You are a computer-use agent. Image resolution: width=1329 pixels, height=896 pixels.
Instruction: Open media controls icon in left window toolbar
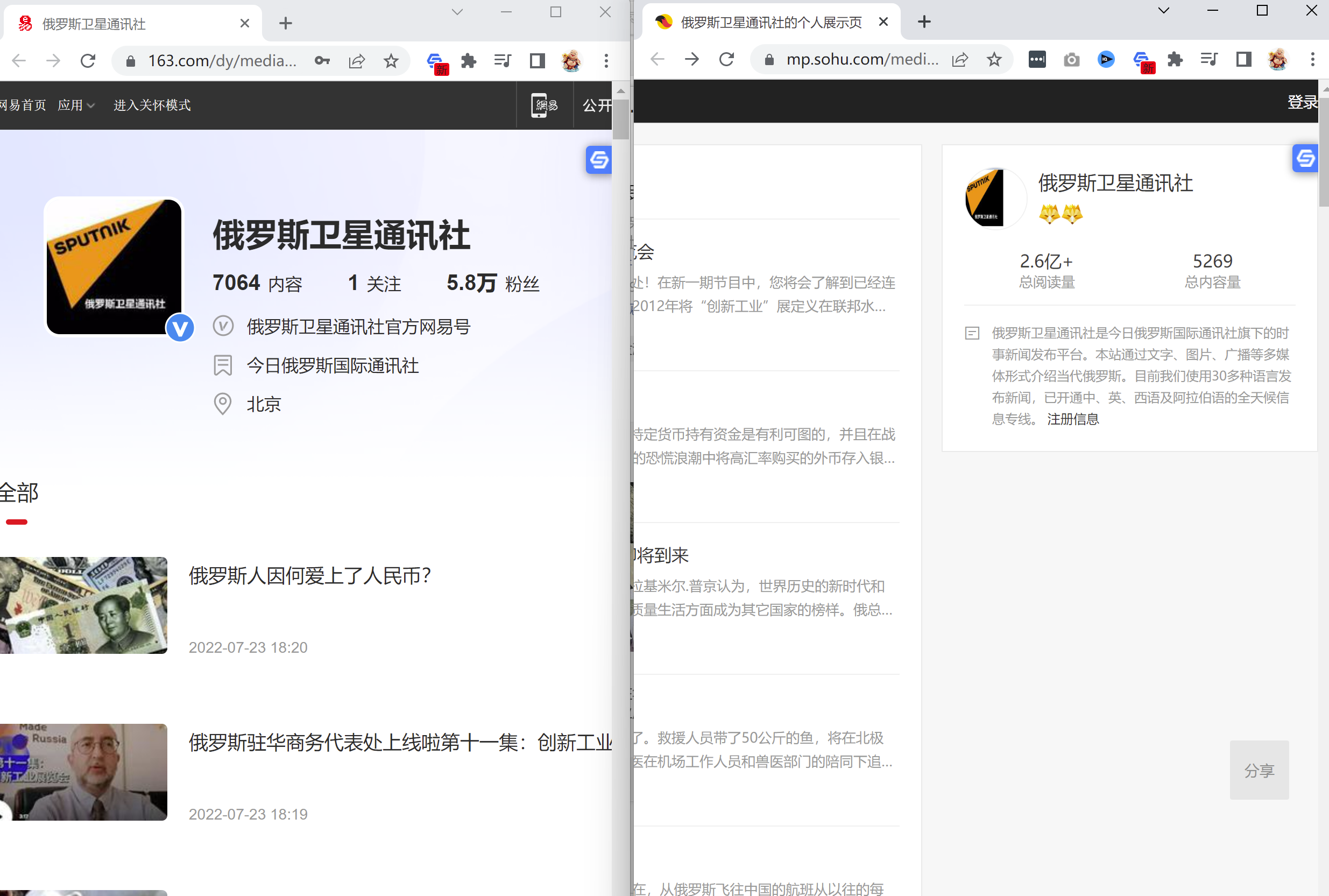click(x=502, y=61)
